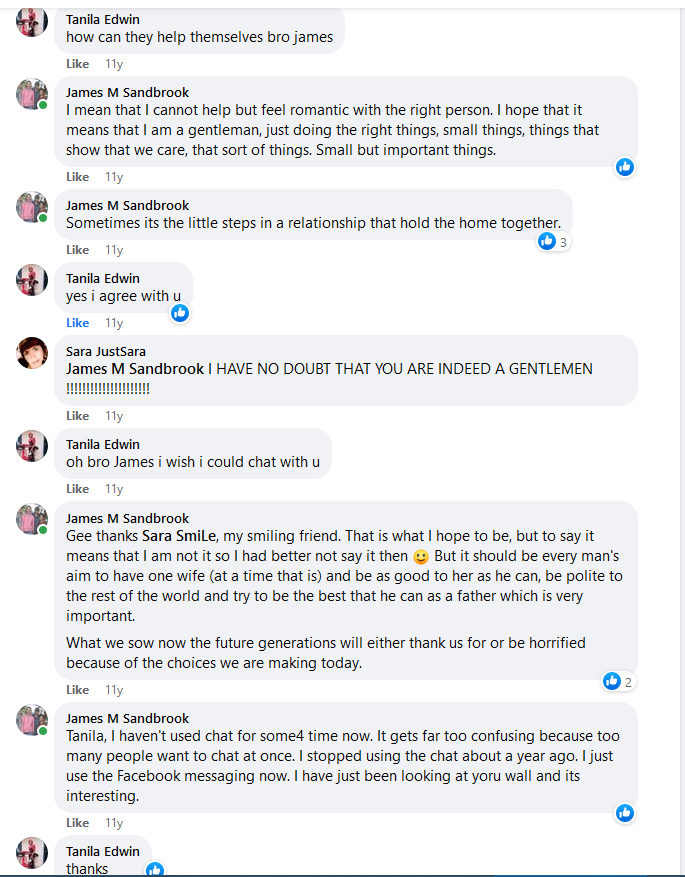
Task: Like the "little steps in a relationship" comment
Action: pos(77,250)
